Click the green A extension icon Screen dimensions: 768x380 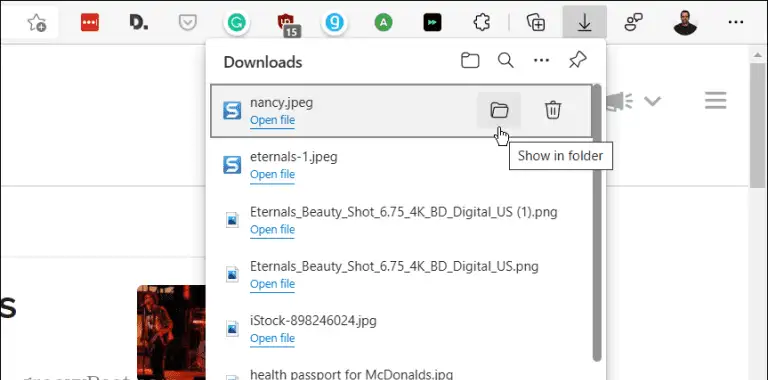click(384, 23)
